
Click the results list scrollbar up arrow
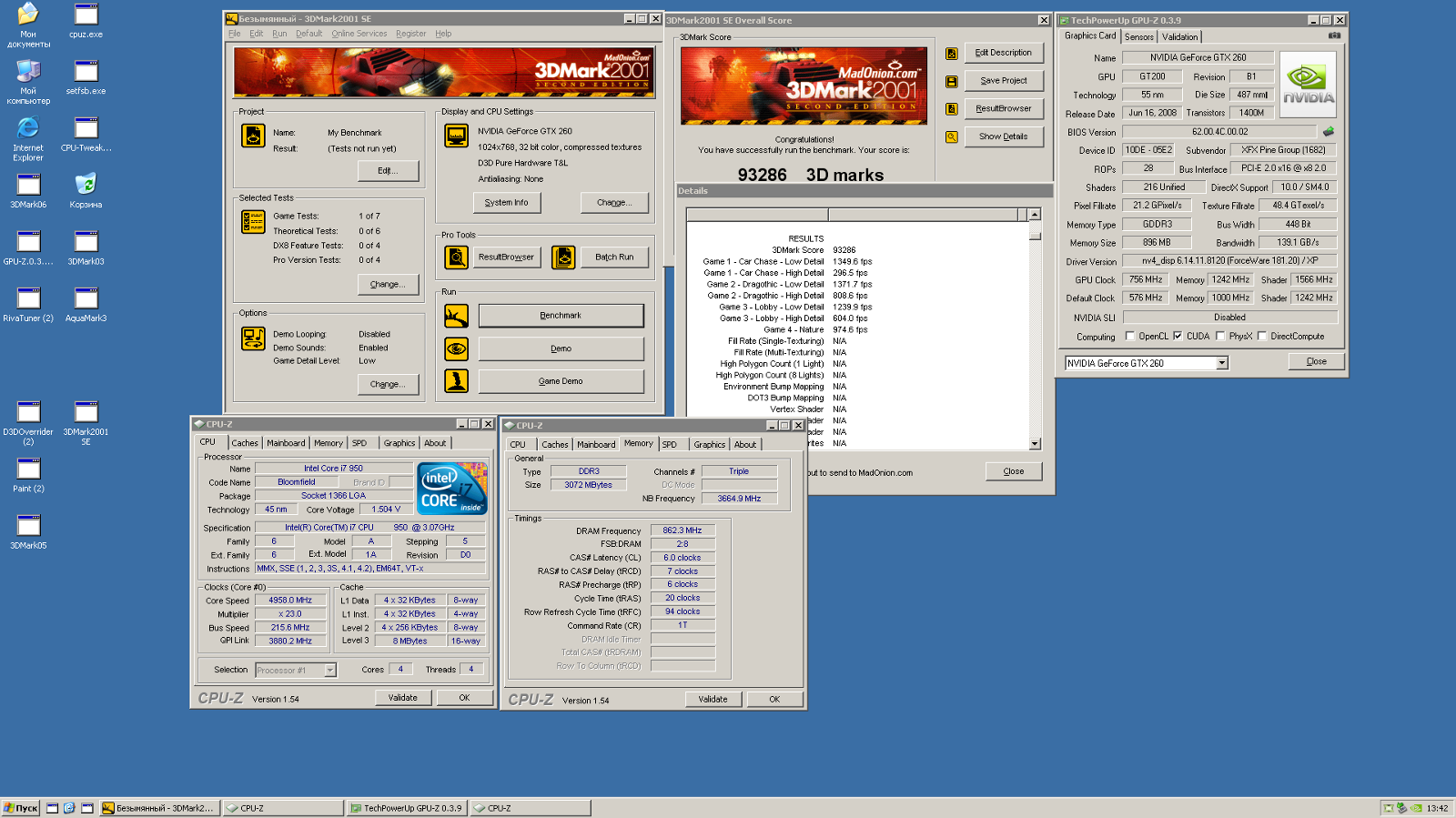click(1035, 215)
